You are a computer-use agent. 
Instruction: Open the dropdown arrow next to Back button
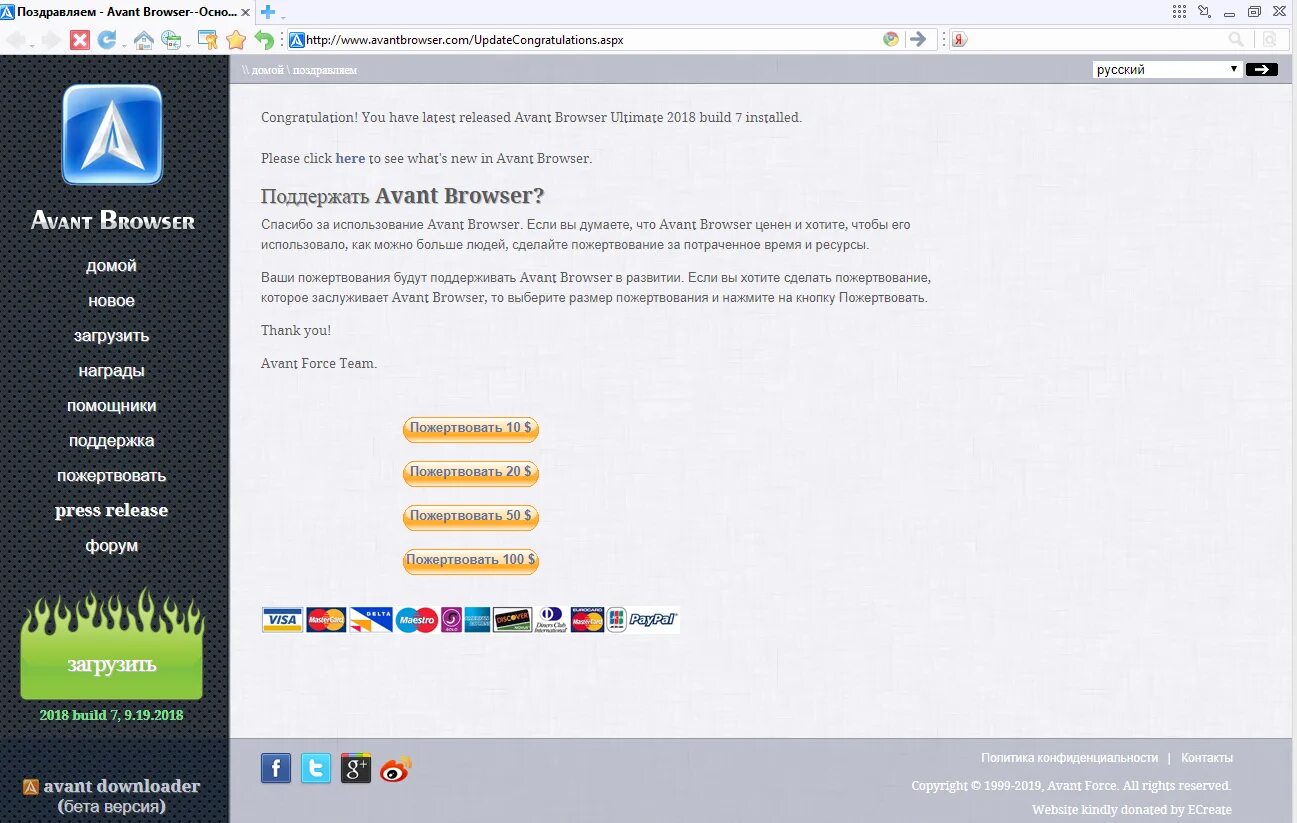[x=32, y=44]
